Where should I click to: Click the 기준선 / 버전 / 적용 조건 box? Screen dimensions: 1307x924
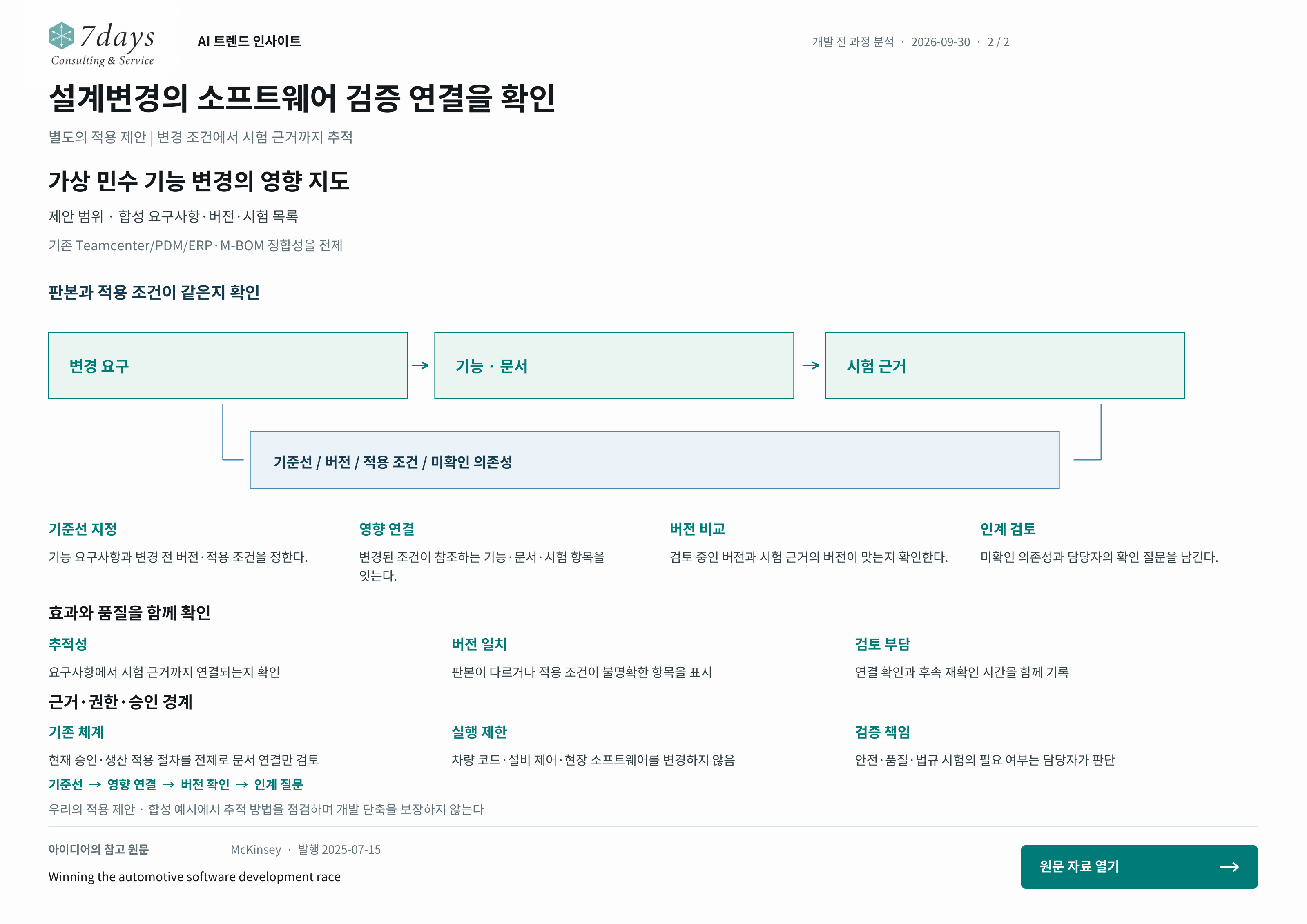click(x=655, y=460)
